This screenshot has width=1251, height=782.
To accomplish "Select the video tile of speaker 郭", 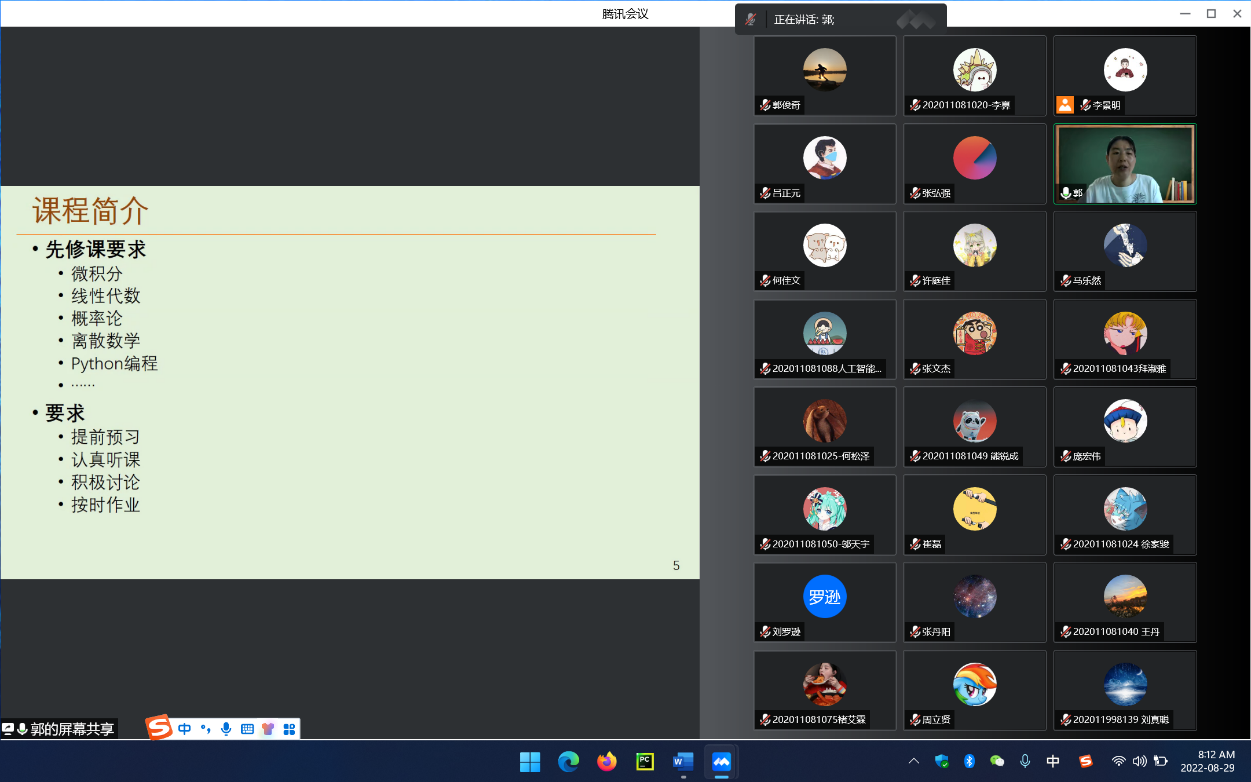I will pyautogui.click(x=1124, y=164).
